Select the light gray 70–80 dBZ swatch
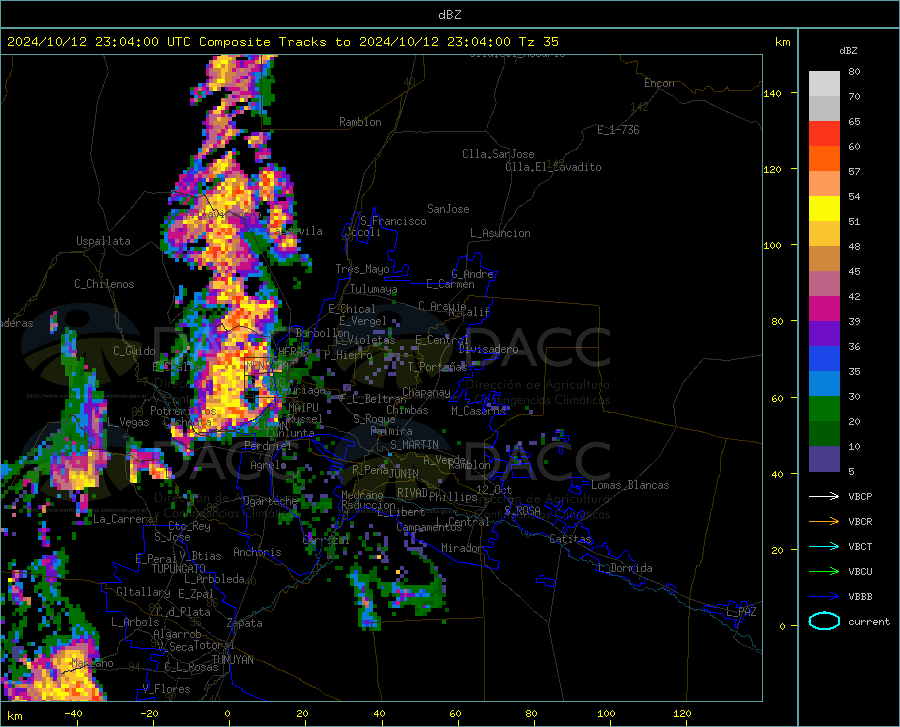The height and width of the screenshot is (727, 900). pyautogui.click(x=824, y=84)
